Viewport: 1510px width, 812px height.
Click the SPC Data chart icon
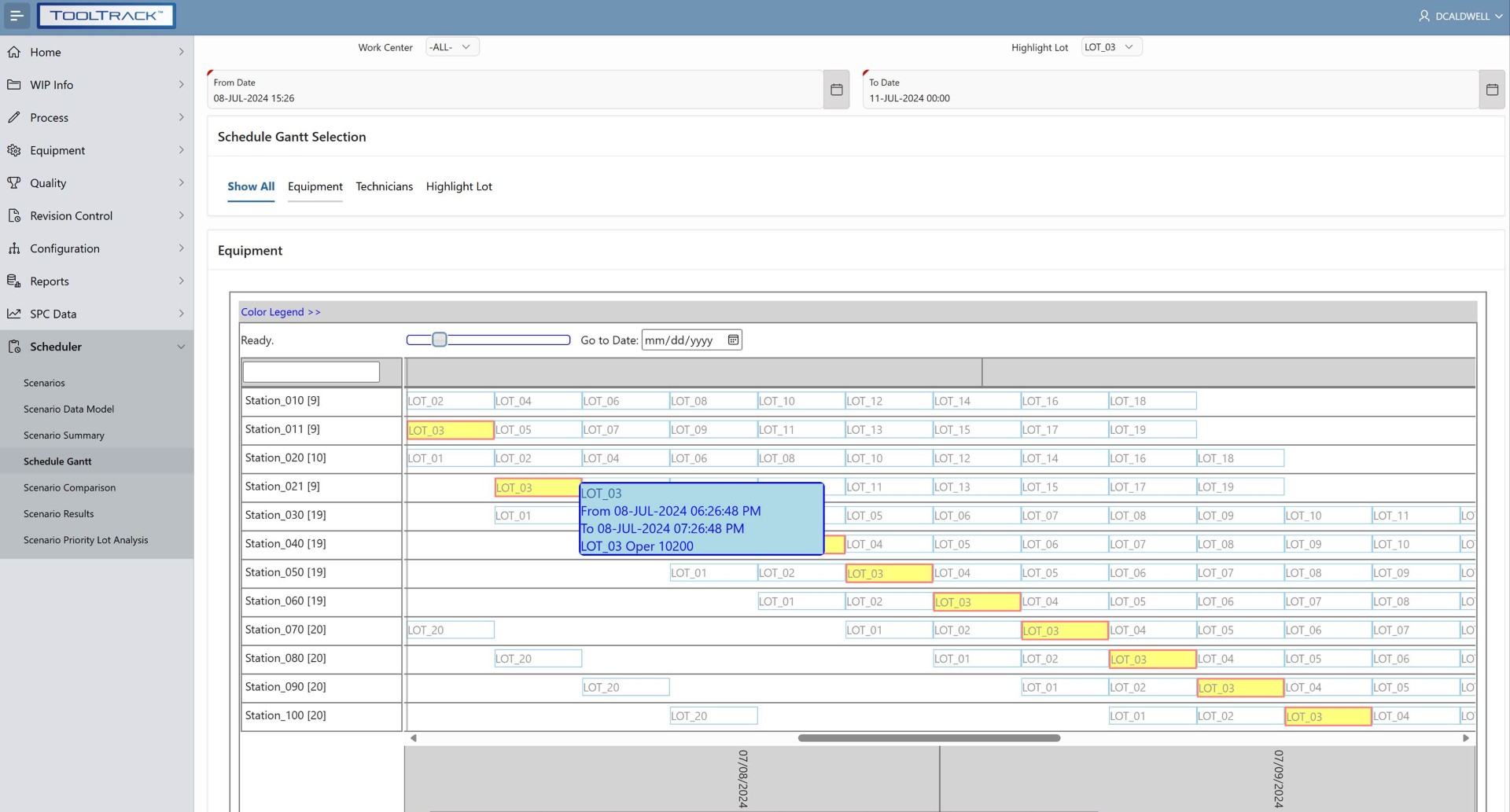click(14, 314)
